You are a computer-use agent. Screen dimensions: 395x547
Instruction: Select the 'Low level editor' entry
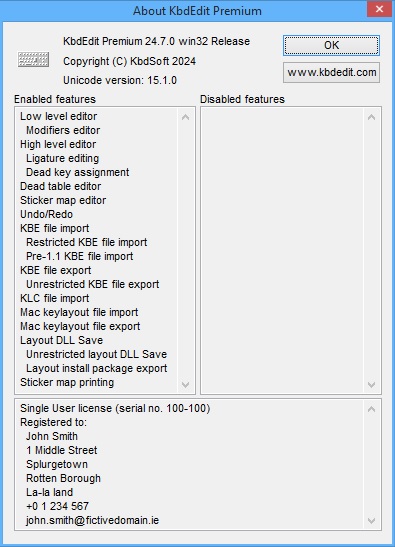pyautogui.click(x=58, y=117)
